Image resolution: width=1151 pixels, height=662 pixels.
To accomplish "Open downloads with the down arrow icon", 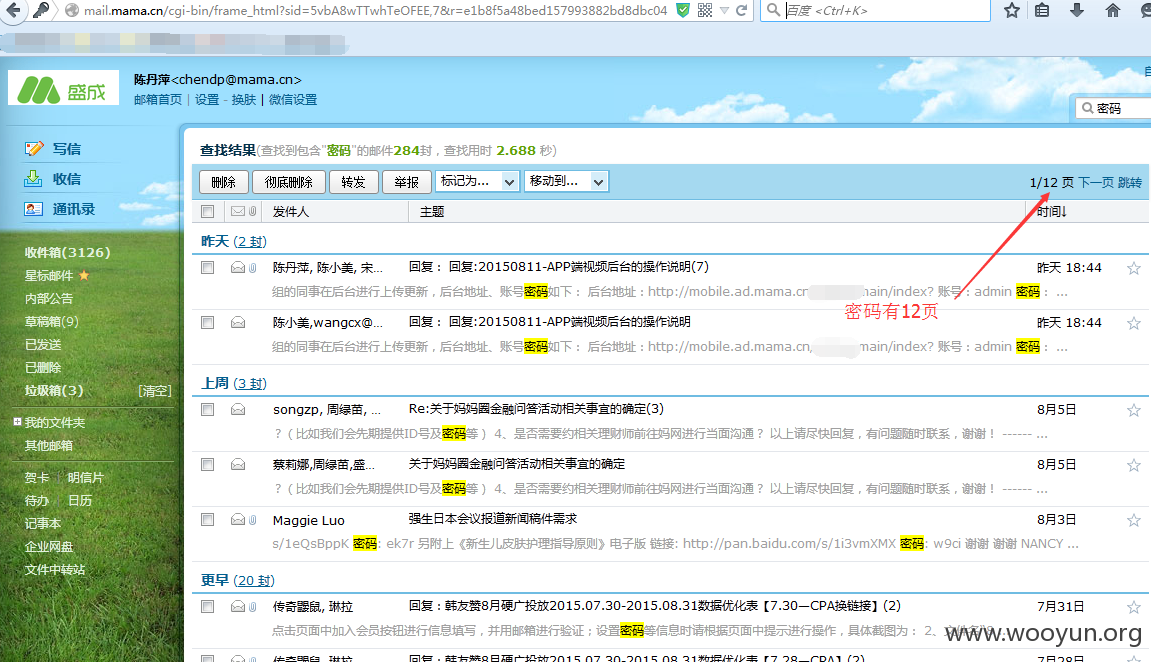I will 1077,10.
